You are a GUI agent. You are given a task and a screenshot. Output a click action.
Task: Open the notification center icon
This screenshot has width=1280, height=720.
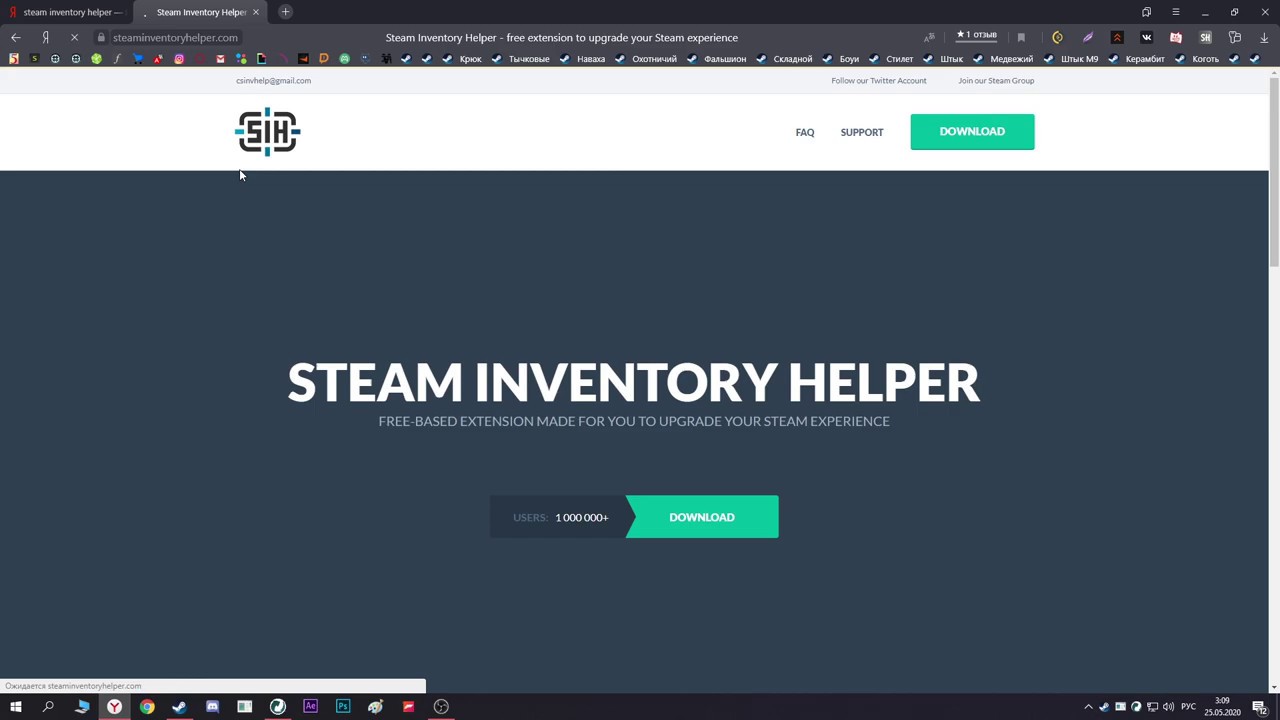1260,707
